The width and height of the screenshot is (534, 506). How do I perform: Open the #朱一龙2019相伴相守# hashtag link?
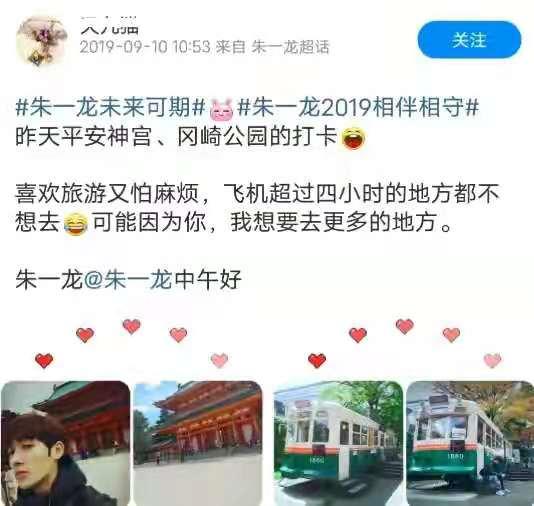pyautogui.click(x=358, y=108)
